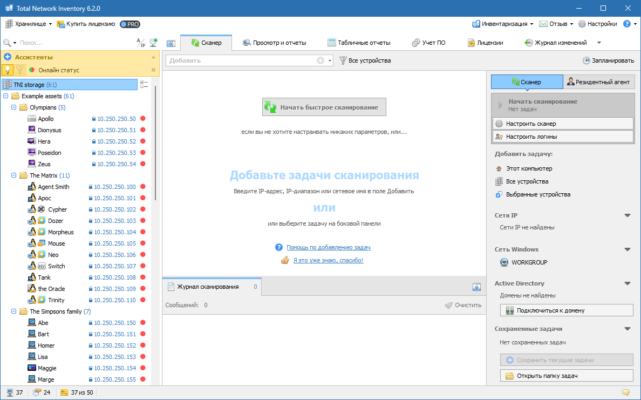Click the blue help question icon
This screenshot has height=400, width=641.
627,24
